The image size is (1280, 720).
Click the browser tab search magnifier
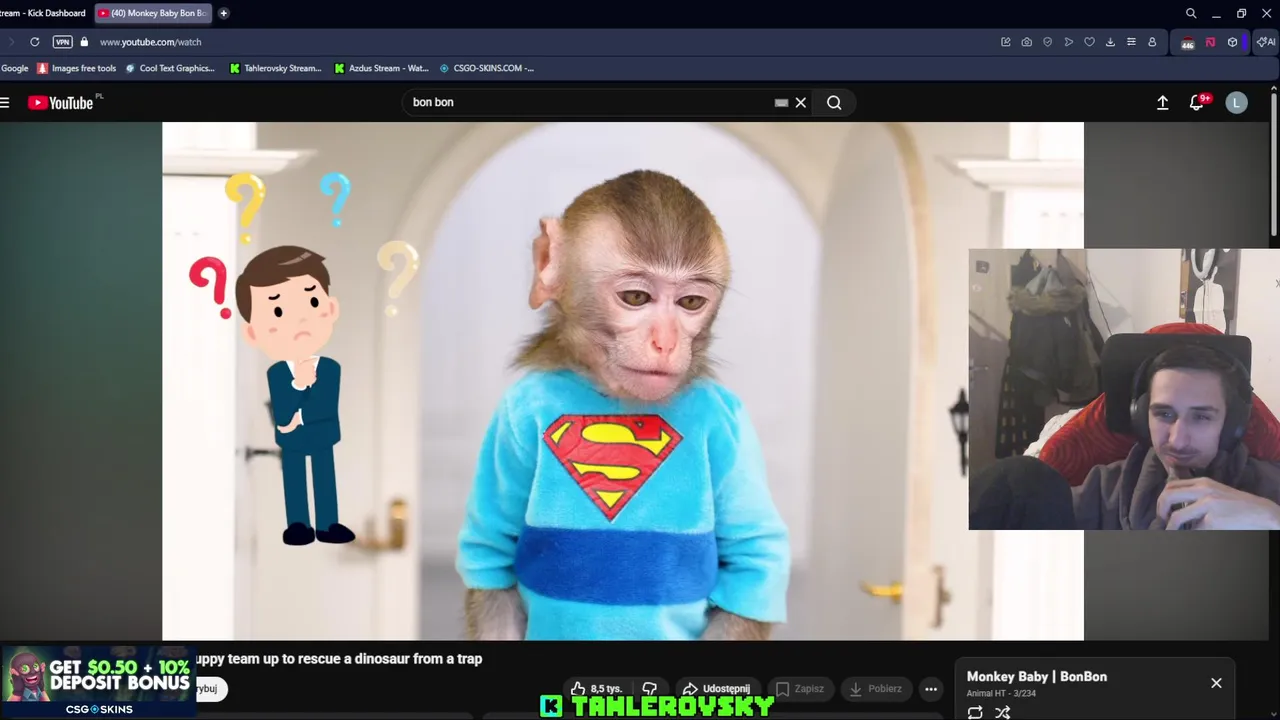pos(1191,13)
